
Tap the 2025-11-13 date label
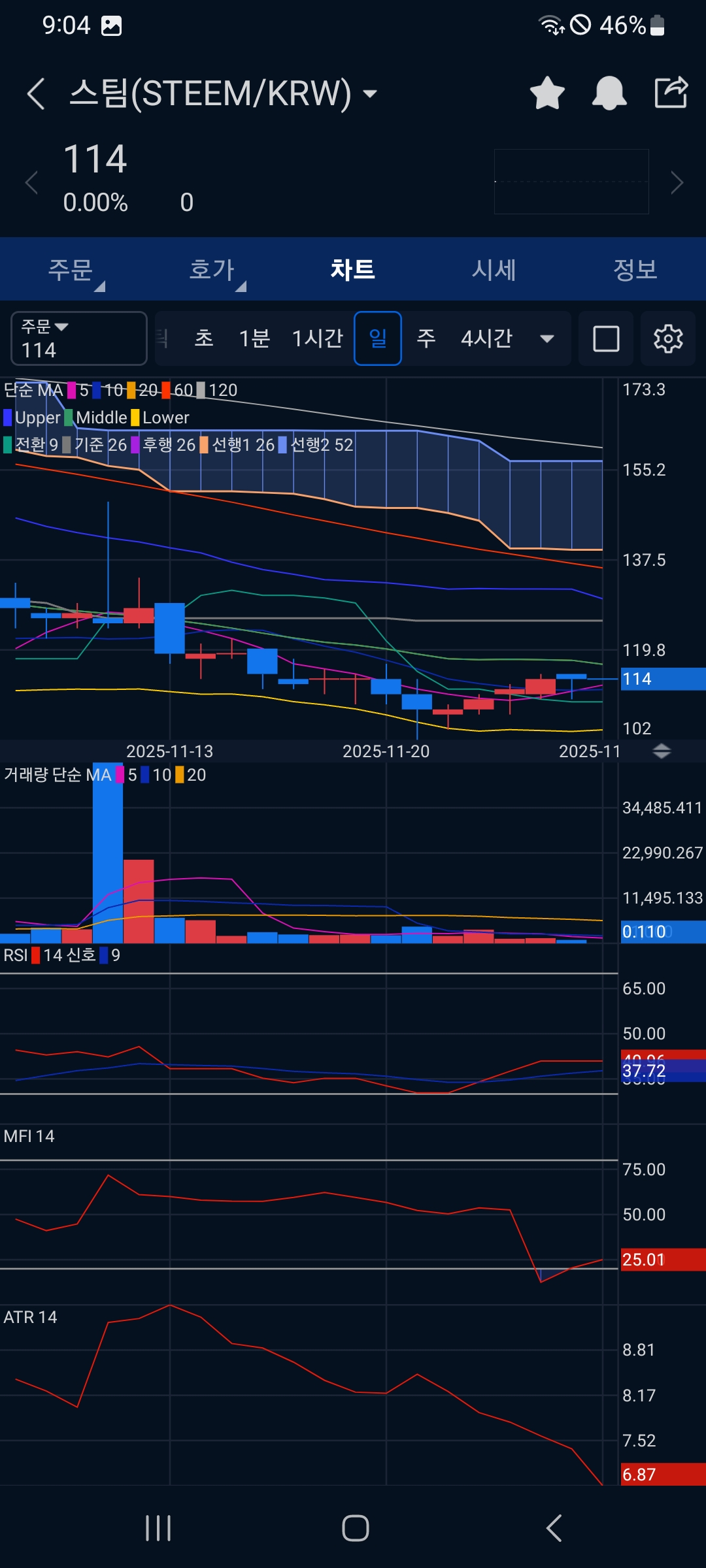coord(169,751)
